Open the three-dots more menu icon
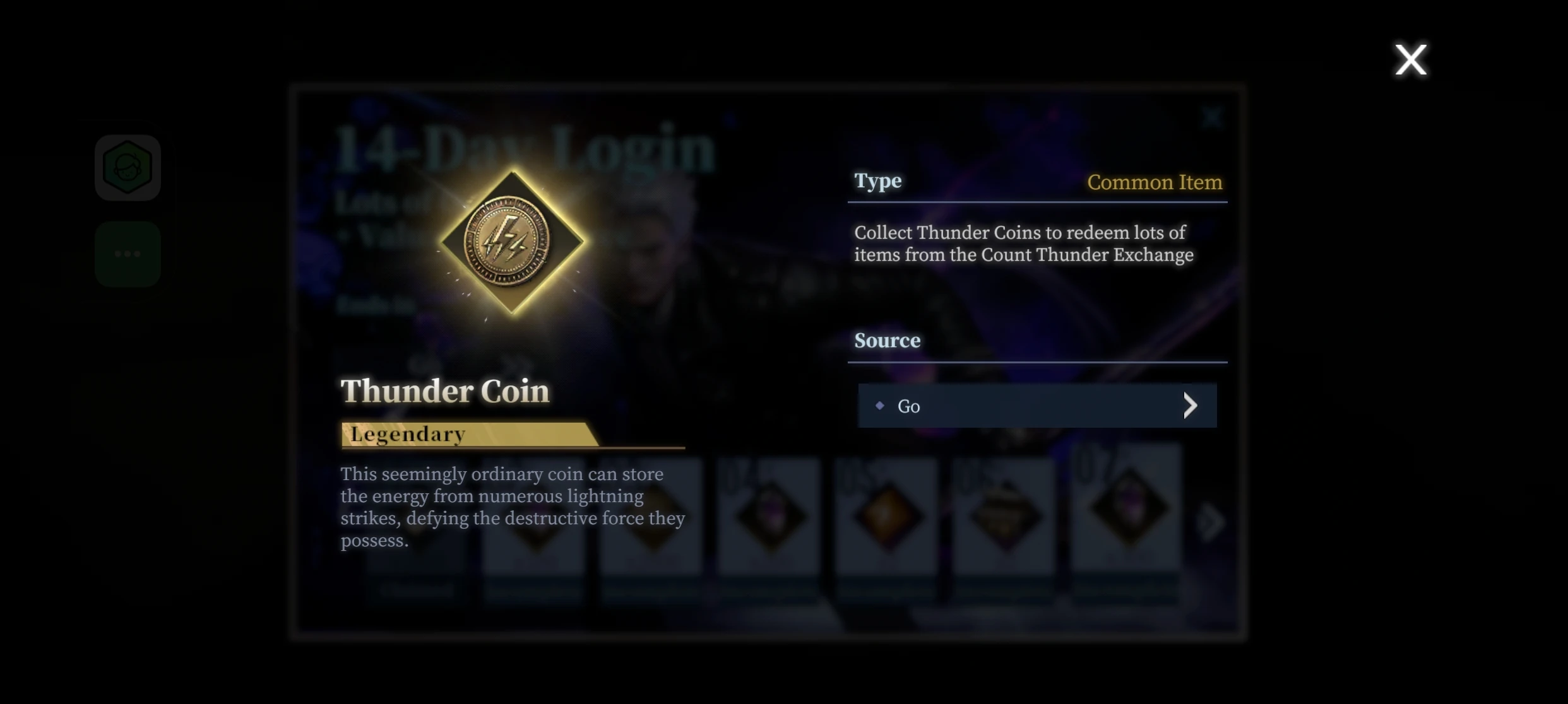This screenshot has width=1568, height=704. click(x=128, y=254)
